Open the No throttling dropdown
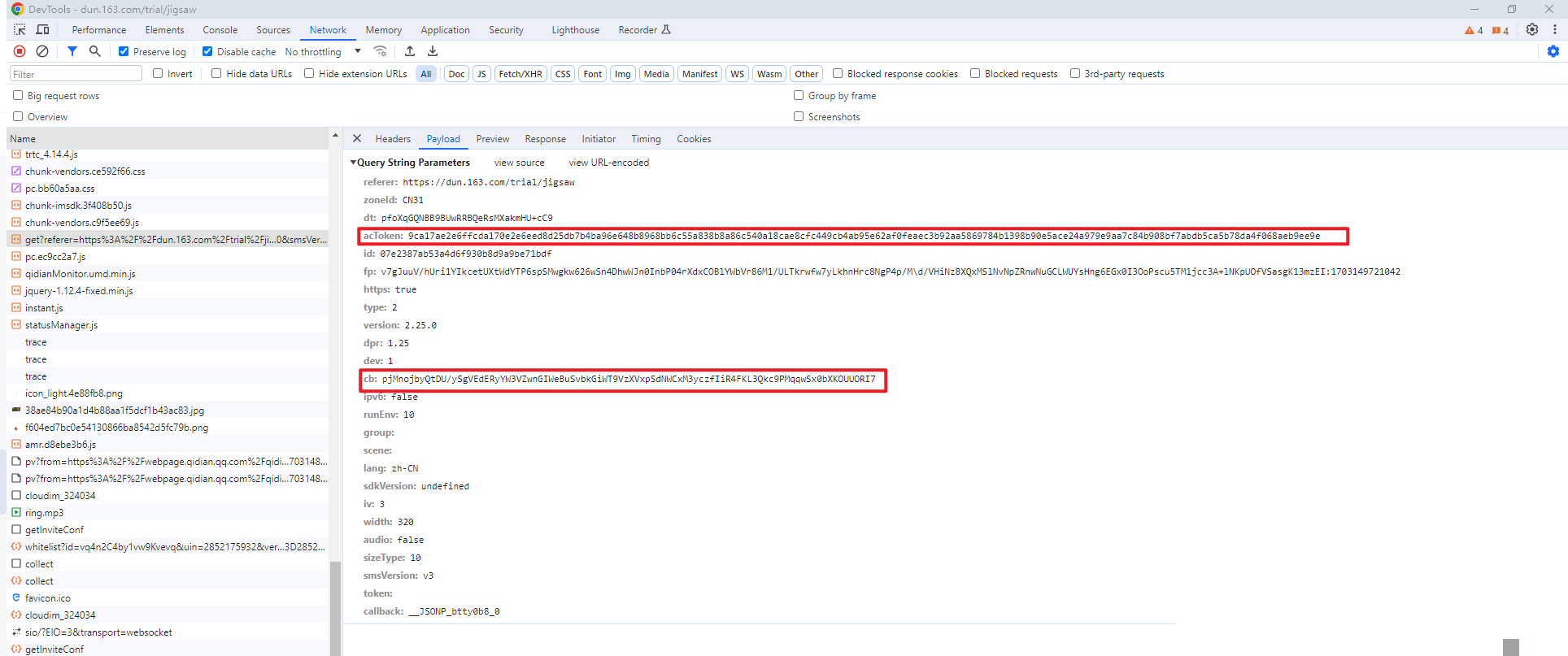The height and width of the screenshot is (656, 1568). click(323, 51)
